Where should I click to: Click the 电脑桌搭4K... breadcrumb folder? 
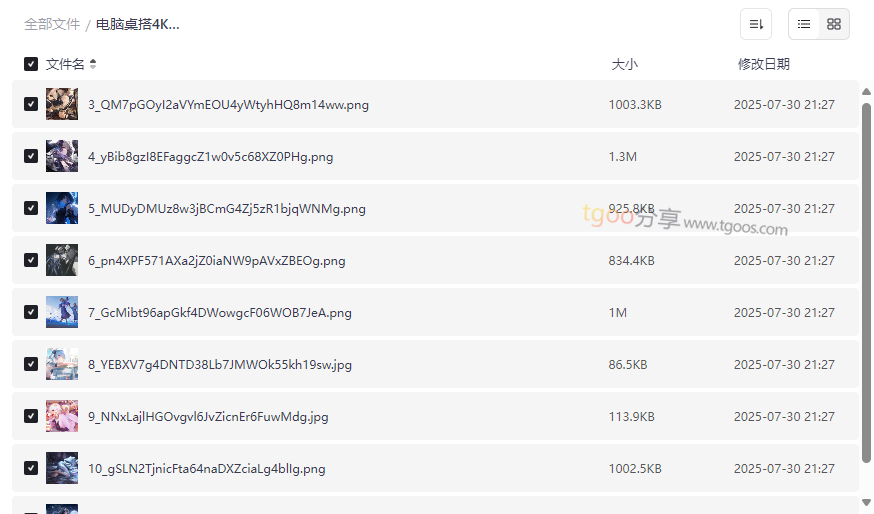138,24
